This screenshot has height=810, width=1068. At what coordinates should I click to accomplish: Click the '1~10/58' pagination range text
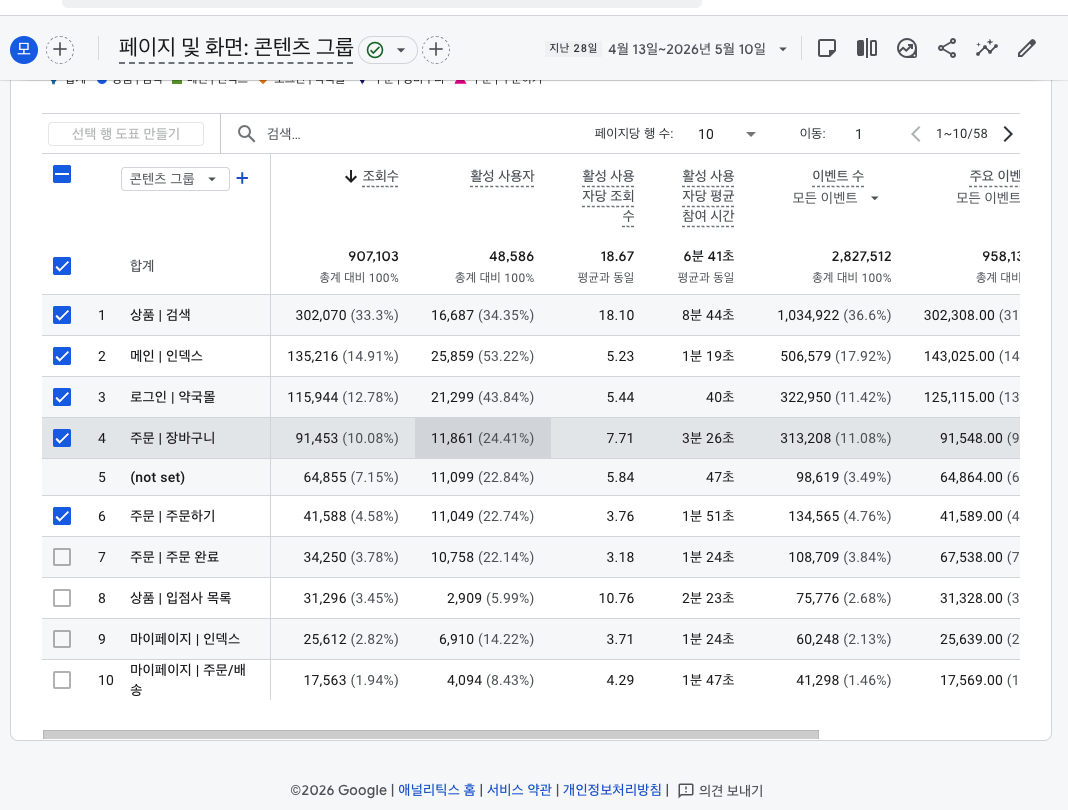[x=962, y=134]
